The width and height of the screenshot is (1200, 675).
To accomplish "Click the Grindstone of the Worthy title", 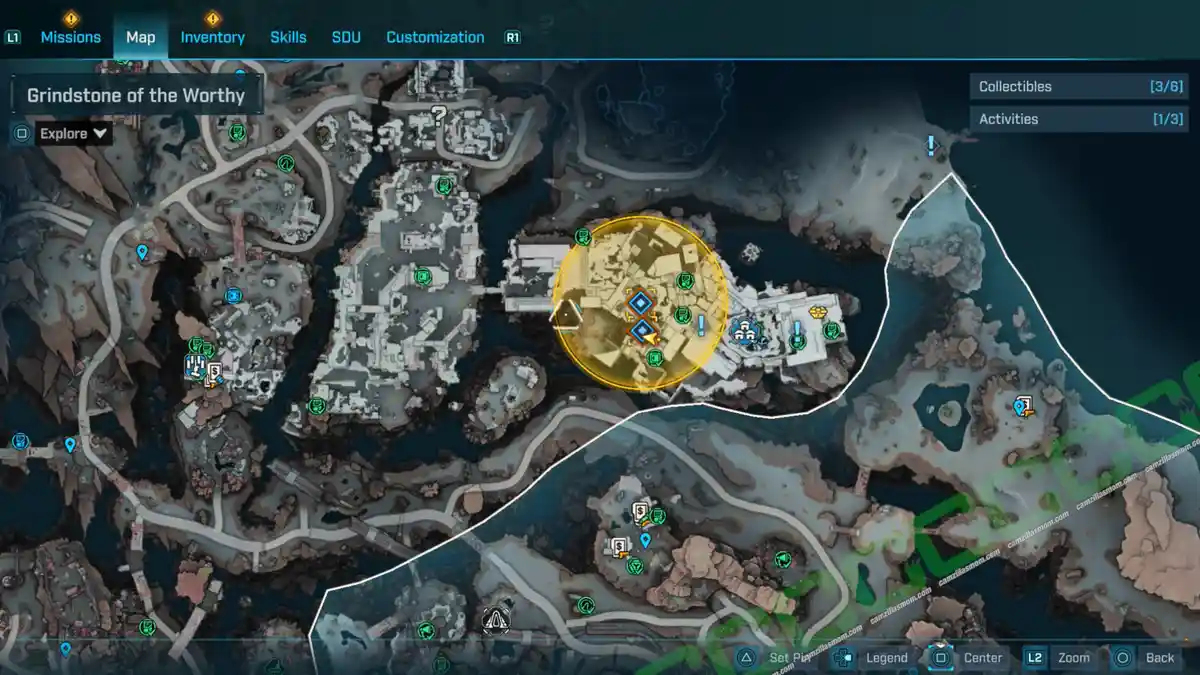I will point(136,96).
